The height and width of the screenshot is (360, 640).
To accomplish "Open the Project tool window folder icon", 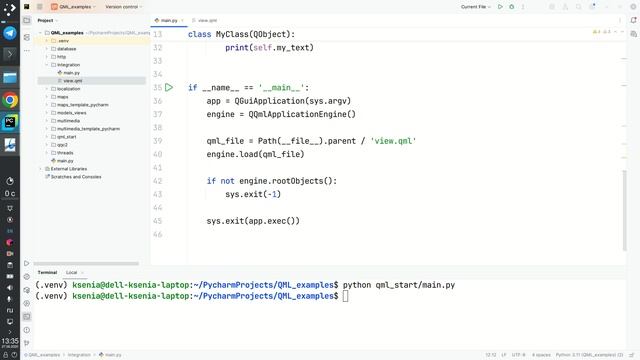I will [x=27, y=20].
